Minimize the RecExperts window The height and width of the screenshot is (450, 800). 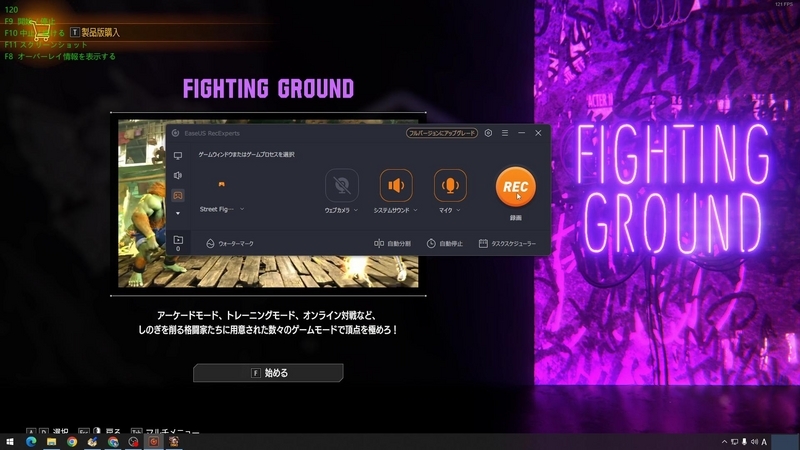click(x=521, y=133)
